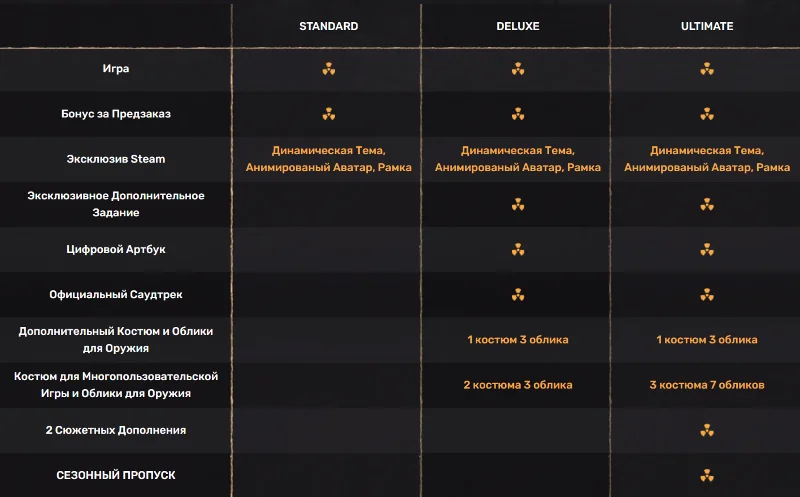Click Ultimate radiation icon for СЕЗОННЫЙ ПРОПУСК

(707, 475)
